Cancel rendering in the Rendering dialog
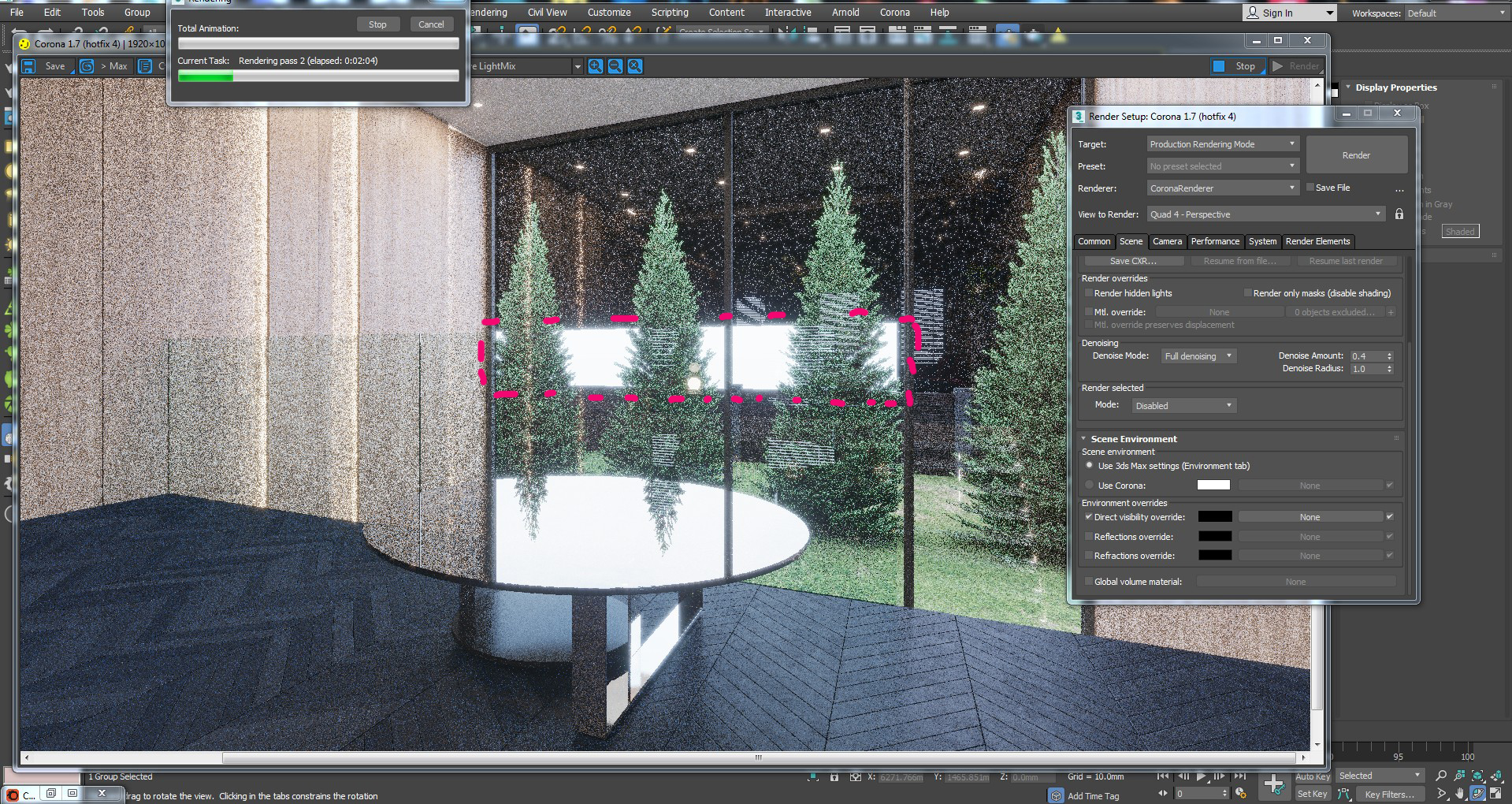The width and height of the screenshot is (1512, 804). (431, 24)
